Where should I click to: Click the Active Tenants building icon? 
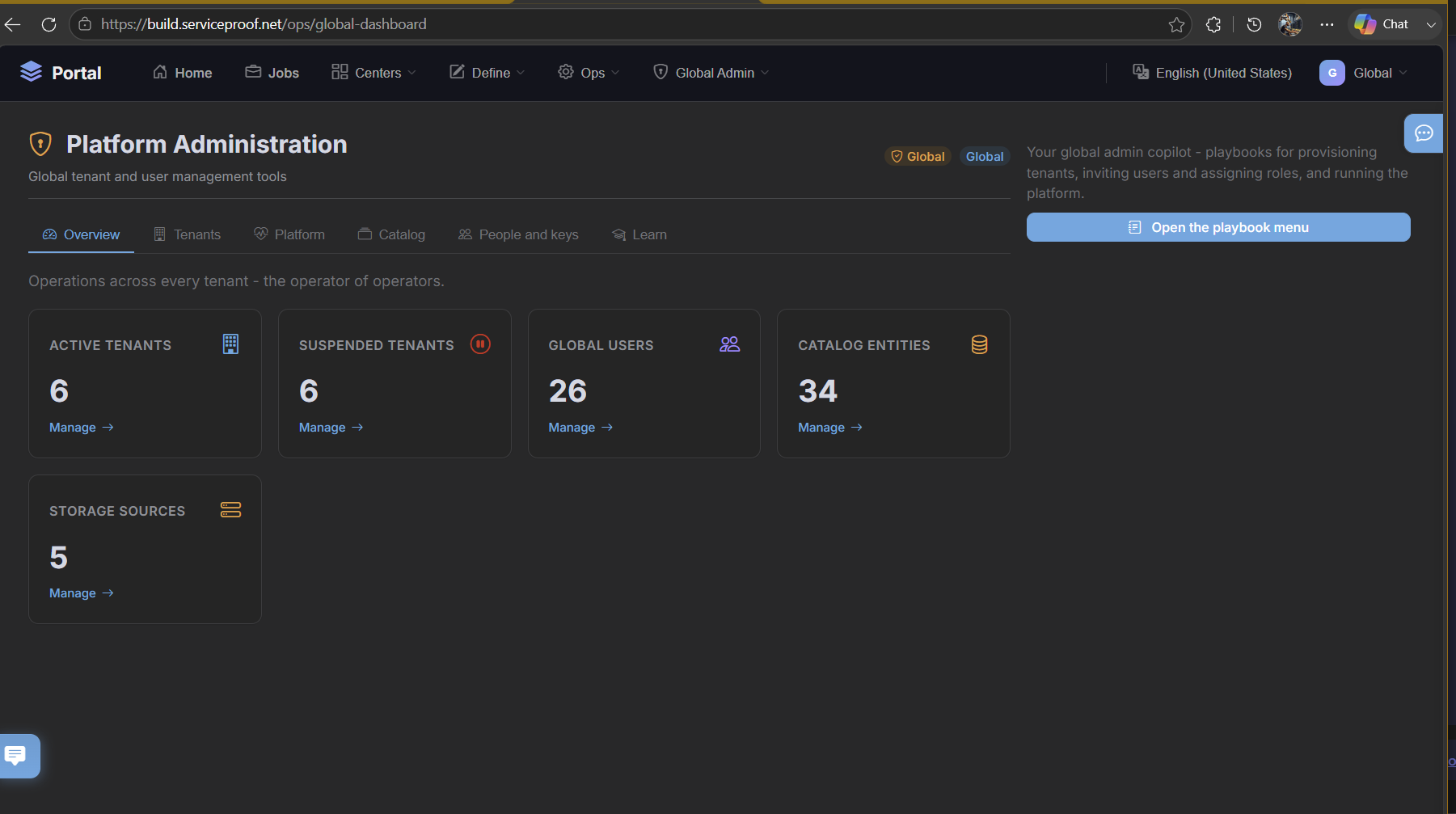(230, 344)
